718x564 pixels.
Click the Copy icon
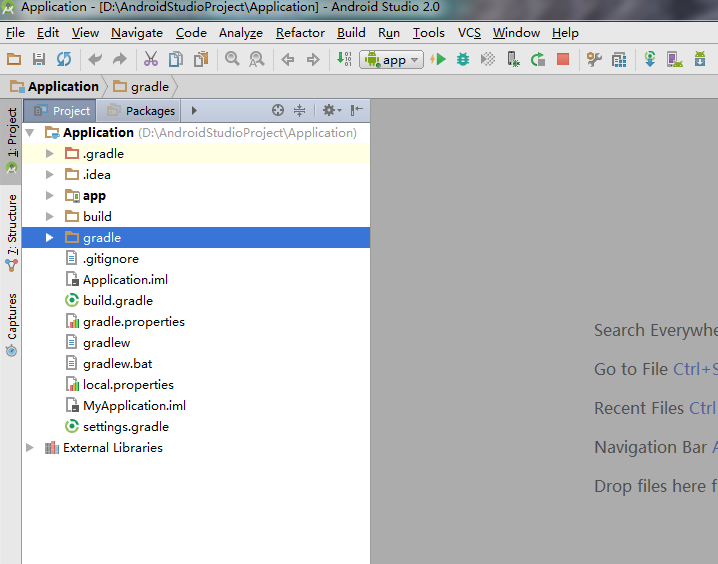[x=176, y=59]
